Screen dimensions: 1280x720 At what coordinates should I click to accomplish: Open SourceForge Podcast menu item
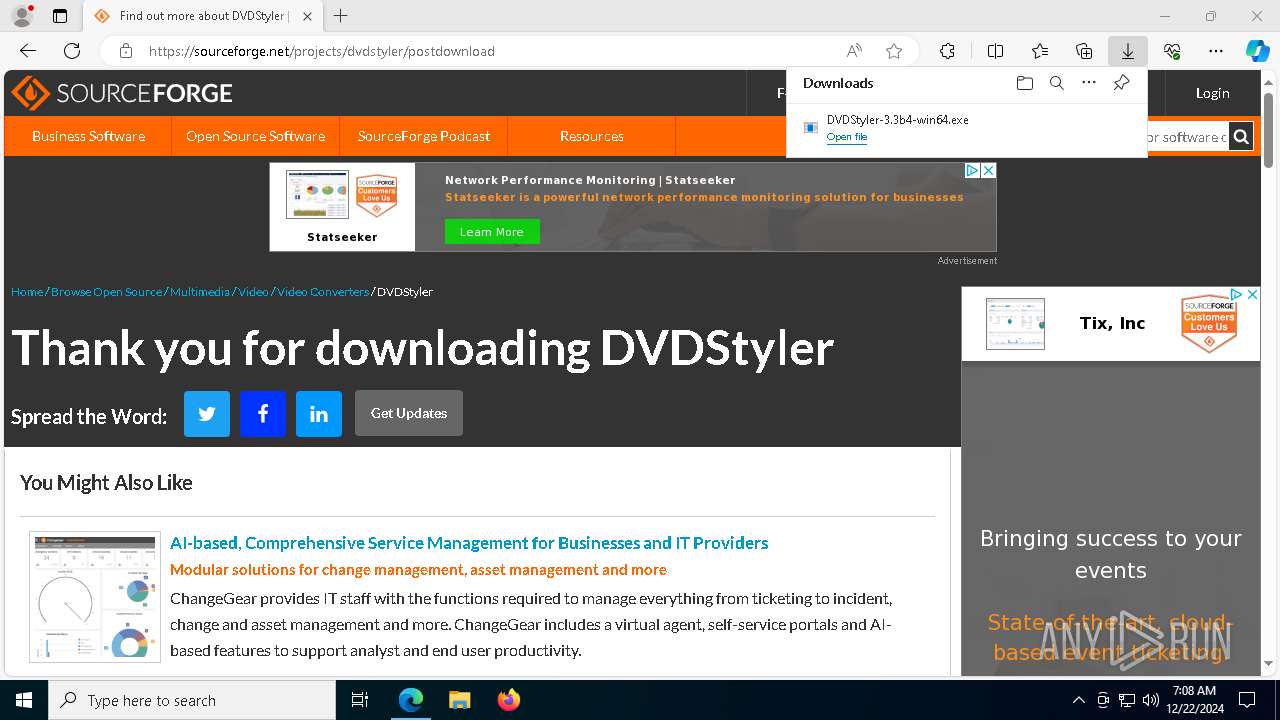point(424,136)
